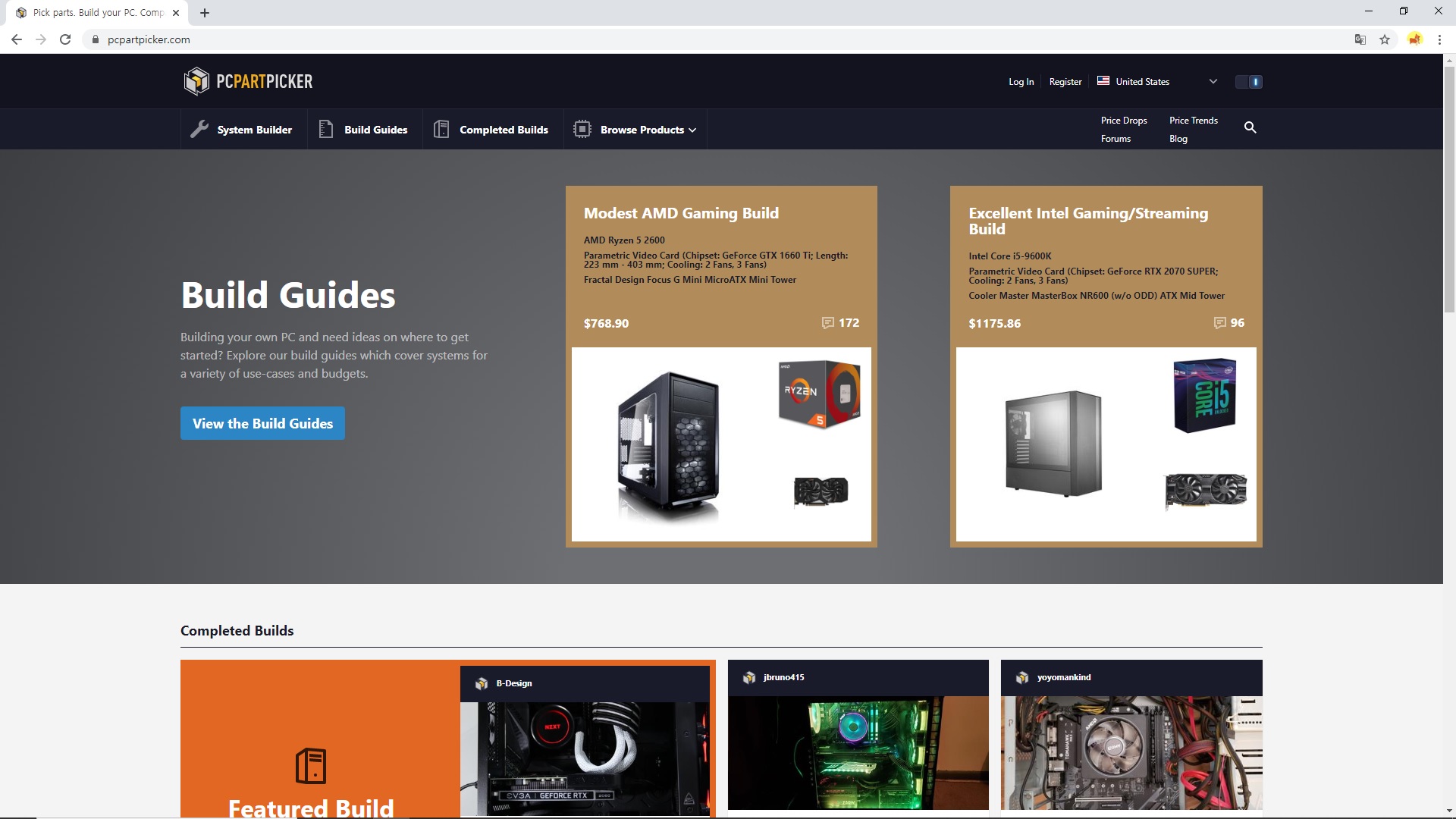
Task: Expand the Browse Products dropdown chevron
Action: click(692, 130)
